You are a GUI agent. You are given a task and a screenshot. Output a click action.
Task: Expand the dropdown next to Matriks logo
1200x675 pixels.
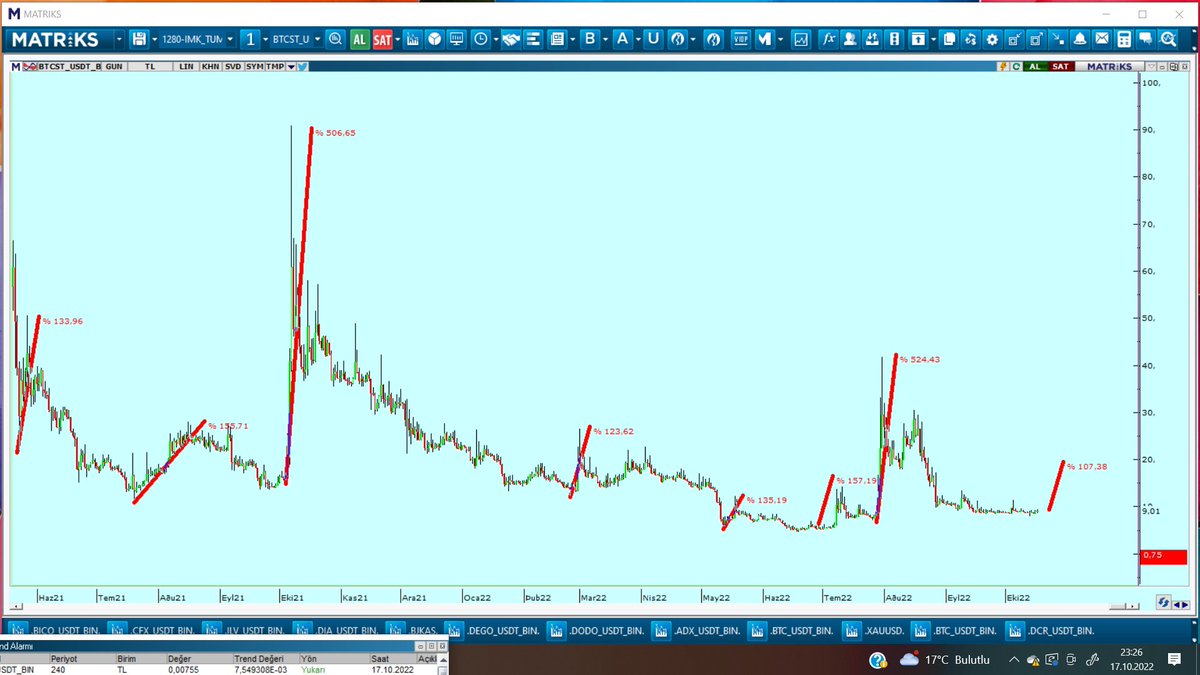tap(119, 39)
